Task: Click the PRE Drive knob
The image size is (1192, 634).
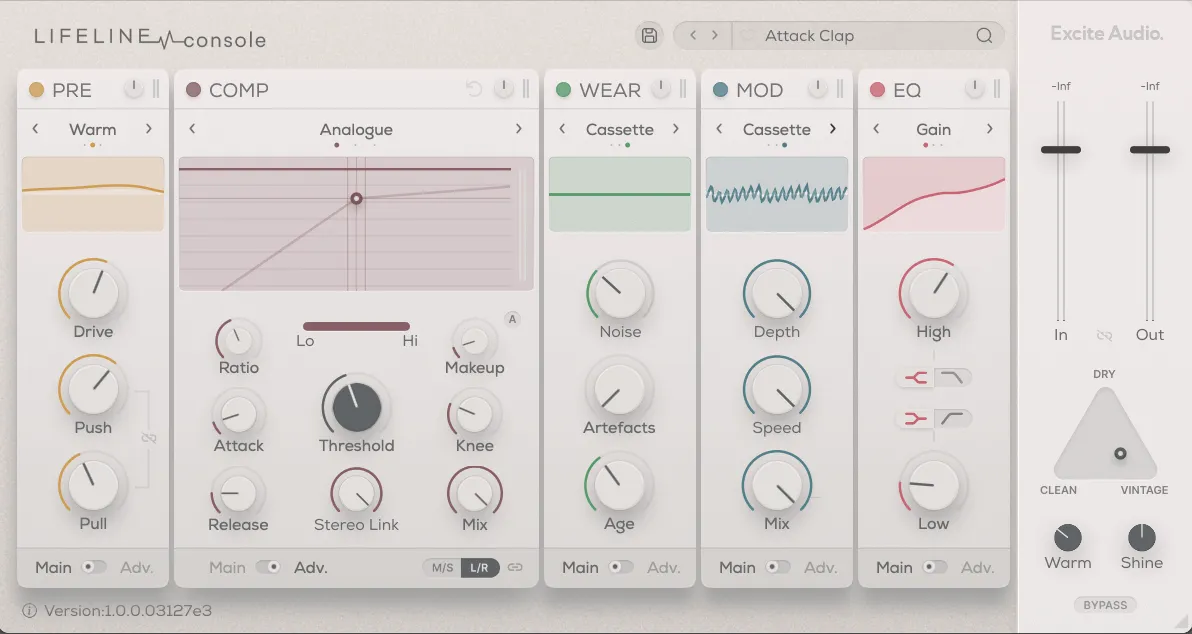Action: click(x=94, y=293)
